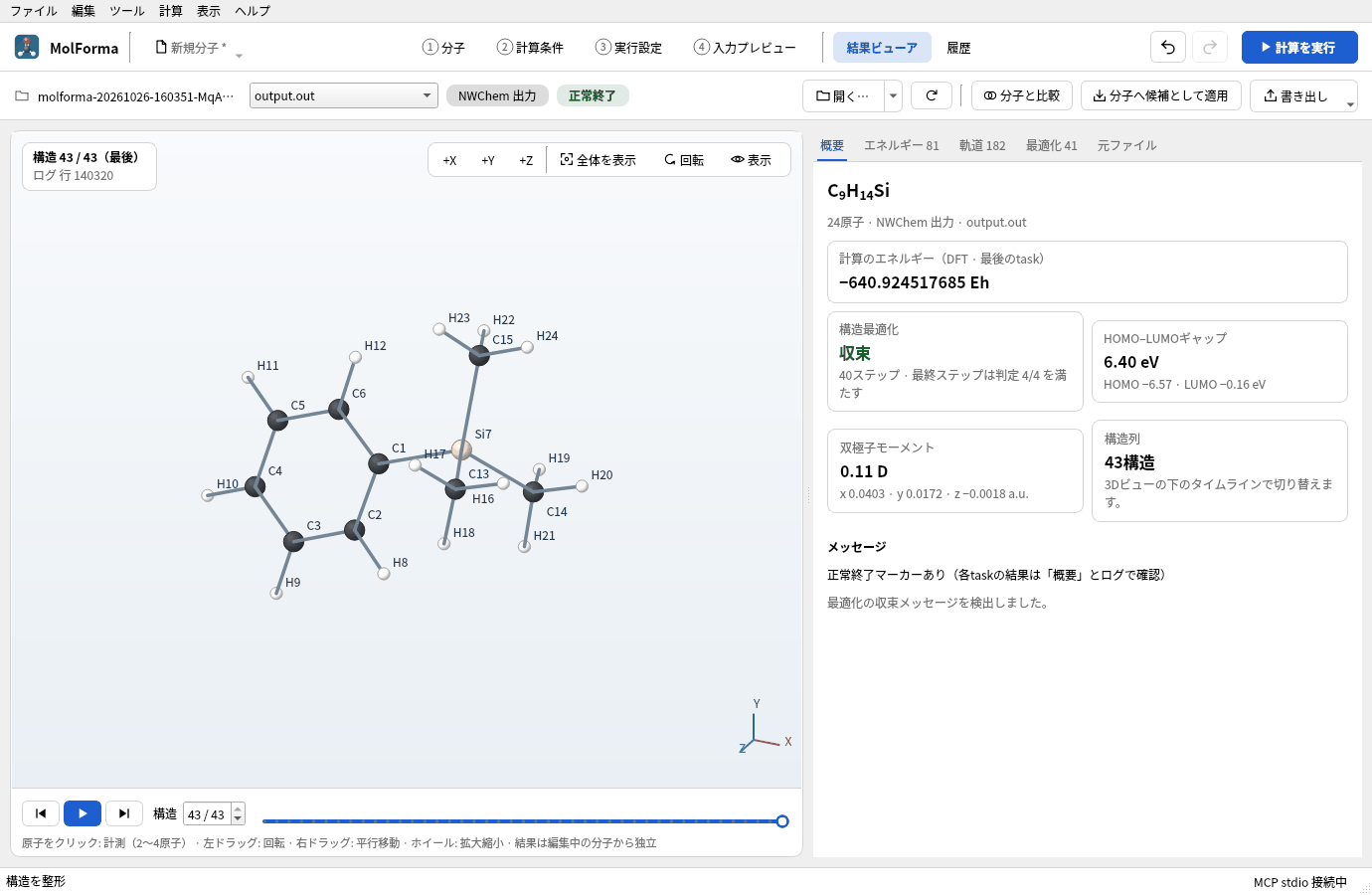Align the view along +Z
Image resolution: width=1372 pixels, height=895 pixels.
tap(526, 160)
